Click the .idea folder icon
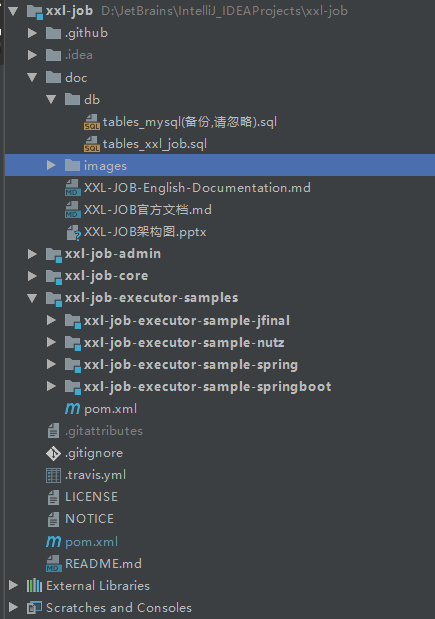The image size is (435, 619). 53,55
